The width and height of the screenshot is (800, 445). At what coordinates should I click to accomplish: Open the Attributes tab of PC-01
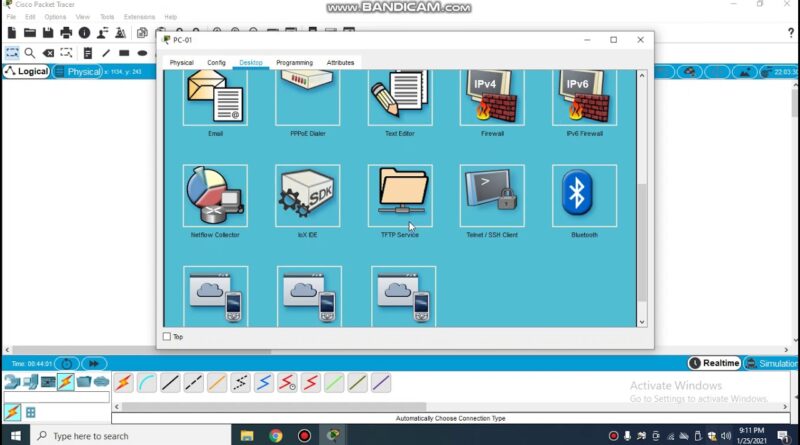coord(340,63)
